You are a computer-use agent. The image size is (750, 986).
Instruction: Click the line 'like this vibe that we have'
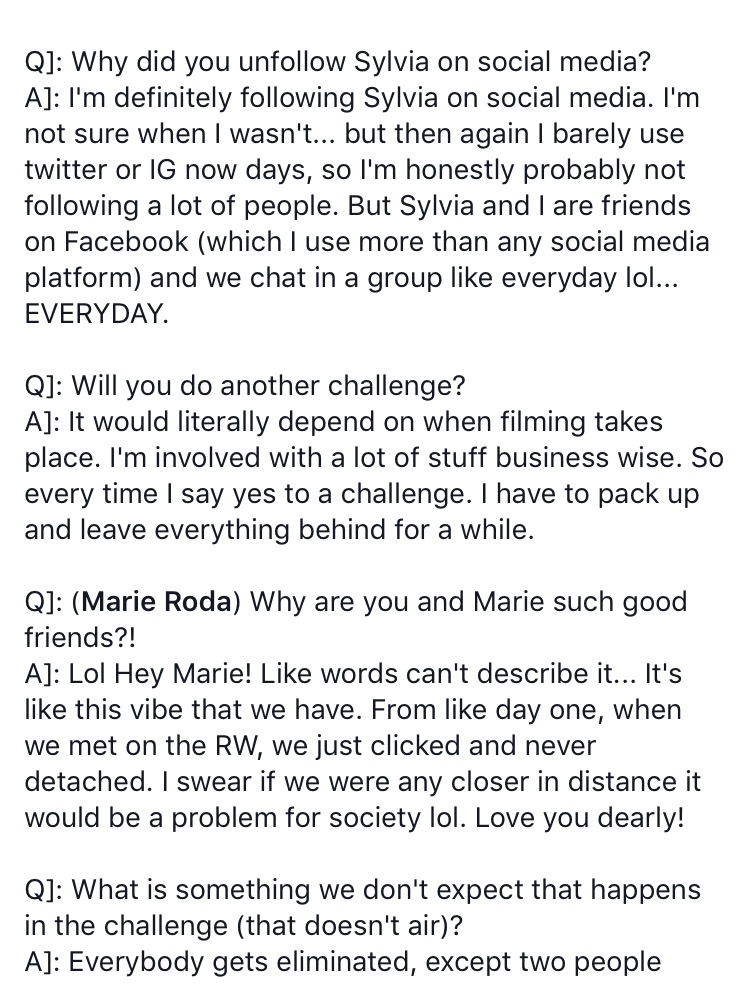pos(353,710)
